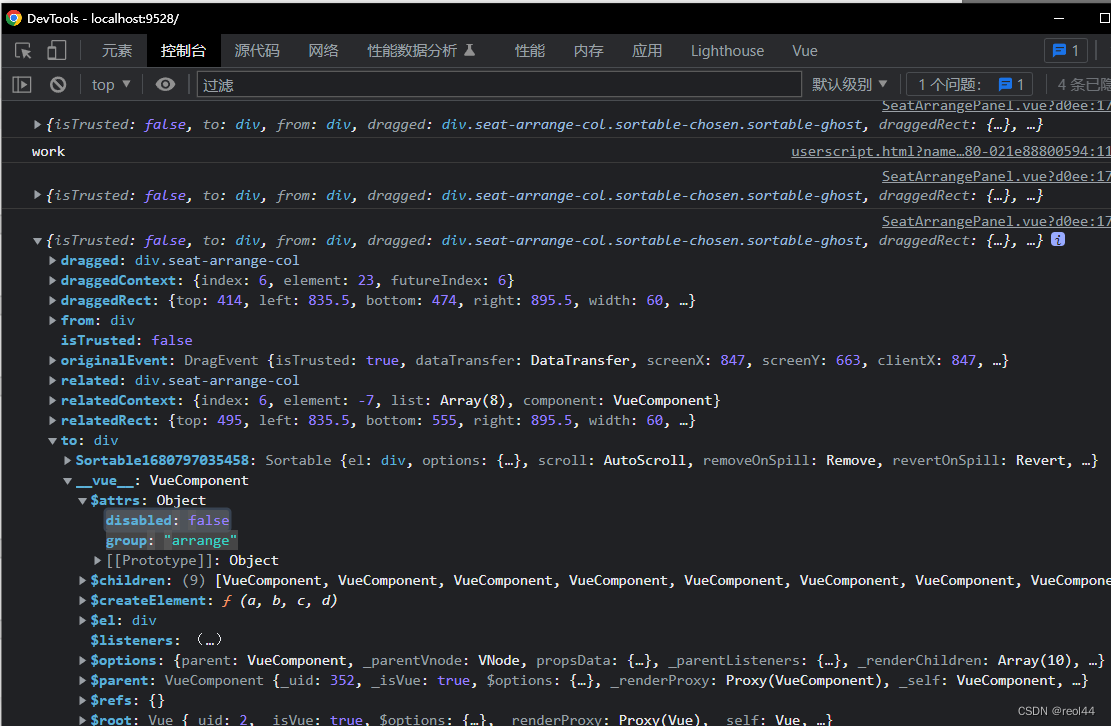
Task: Click the 'isTrusted: false' property line under from
Action: (126, 341)
